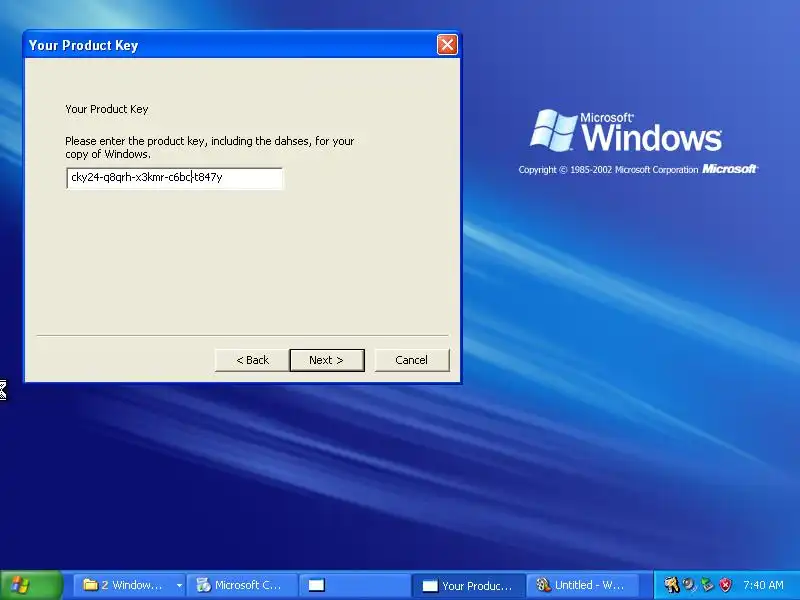Close the Your Product Key window
This screenshot has width=800, height=600.
point(447,45)
